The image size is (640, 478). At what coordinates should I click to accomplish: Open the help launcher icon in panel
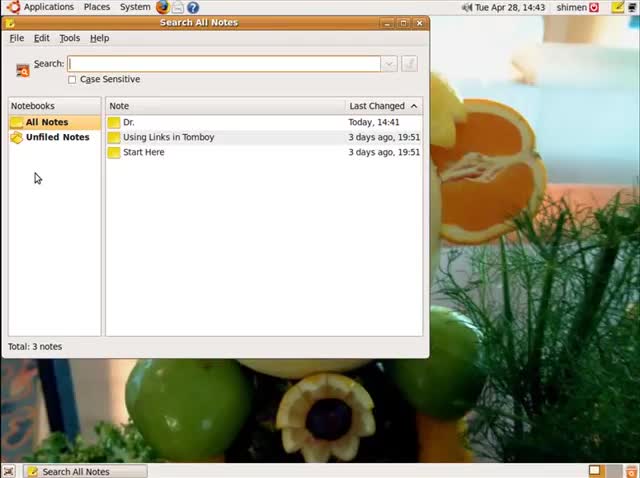click(x=193, y=7)
